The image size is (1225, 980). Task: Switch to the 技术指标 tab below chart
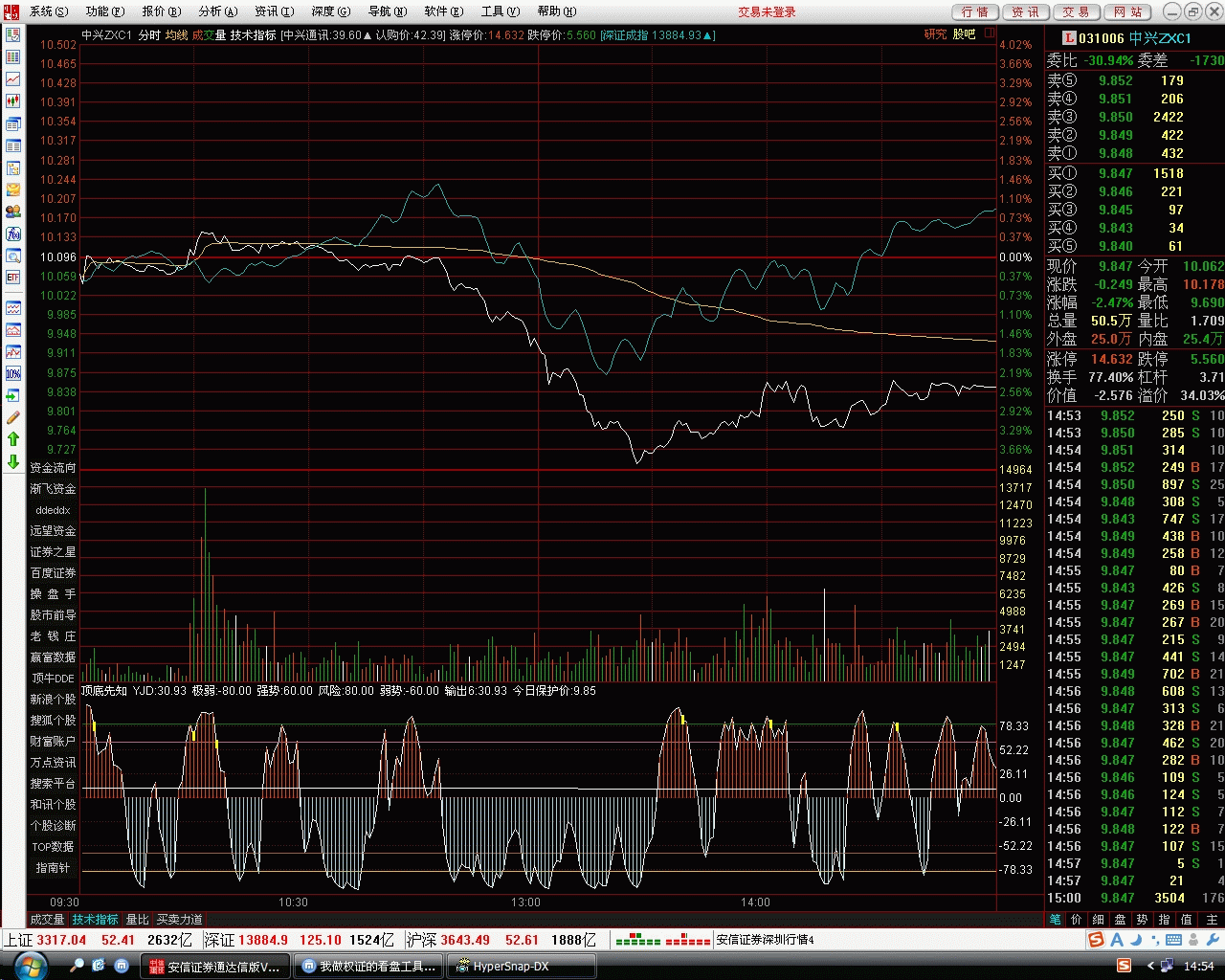tap(96, 920)
